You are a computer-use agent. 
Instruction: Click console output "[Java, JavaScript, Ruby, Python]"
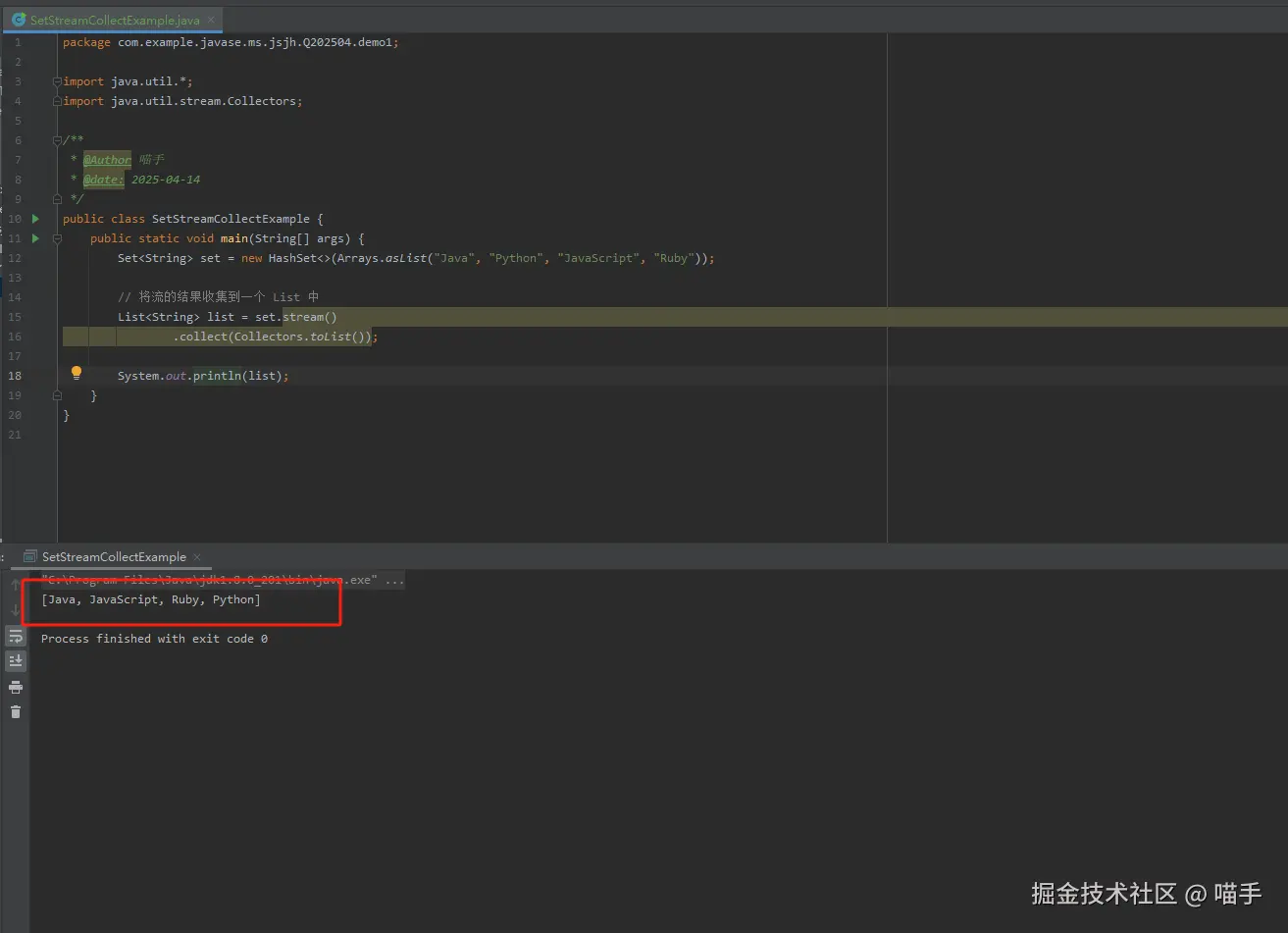pos(151,599)
